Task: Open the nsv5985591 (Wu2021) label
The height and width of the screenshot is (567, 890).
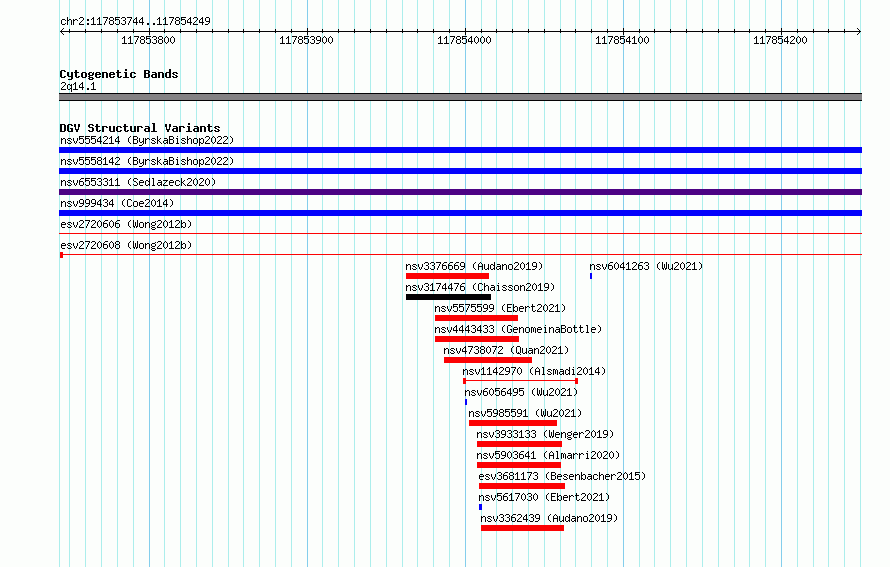Action: pyautogui.click(x=525, y=413)
